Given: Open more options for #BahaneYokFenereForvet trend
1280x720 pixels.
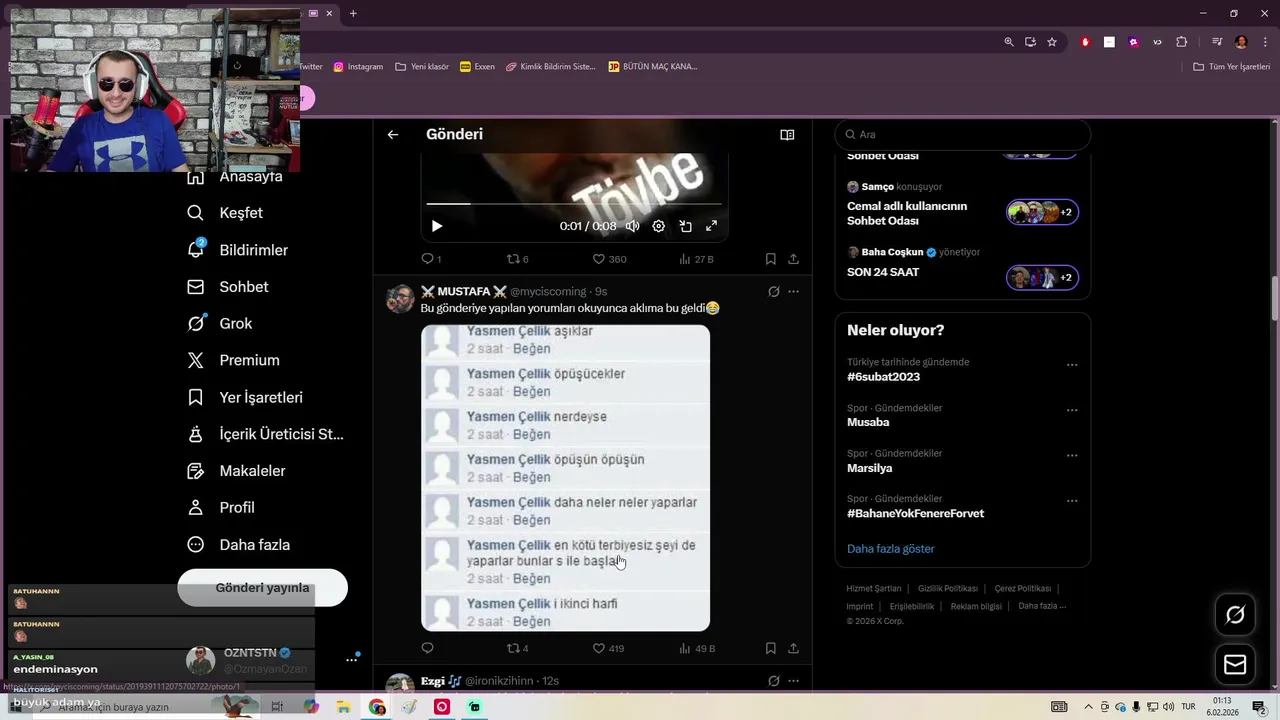Looking at the screenshot, I should pos(1072,501).
